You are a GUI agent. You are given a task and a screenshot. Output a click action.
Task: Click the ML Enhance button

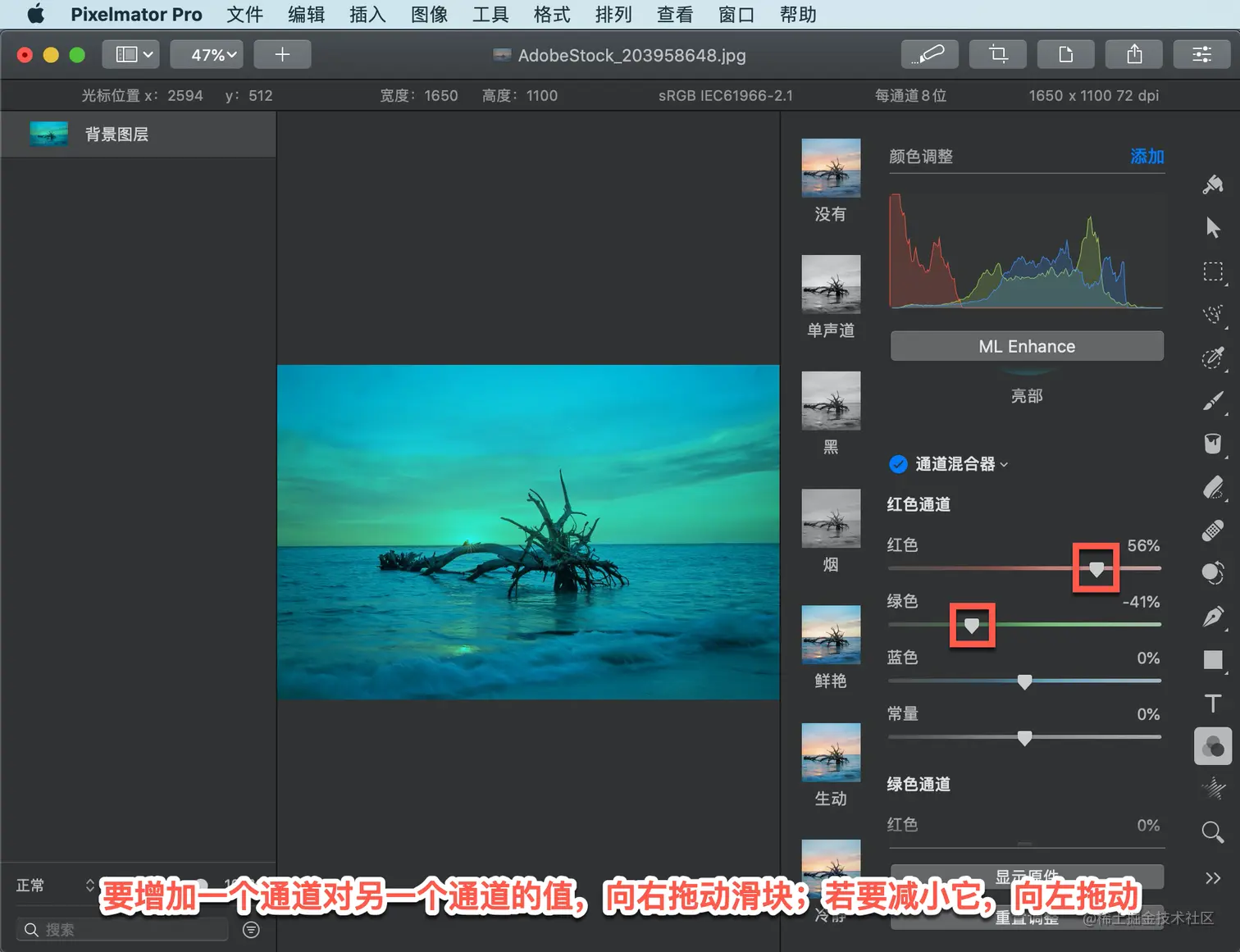(1027, 346)
